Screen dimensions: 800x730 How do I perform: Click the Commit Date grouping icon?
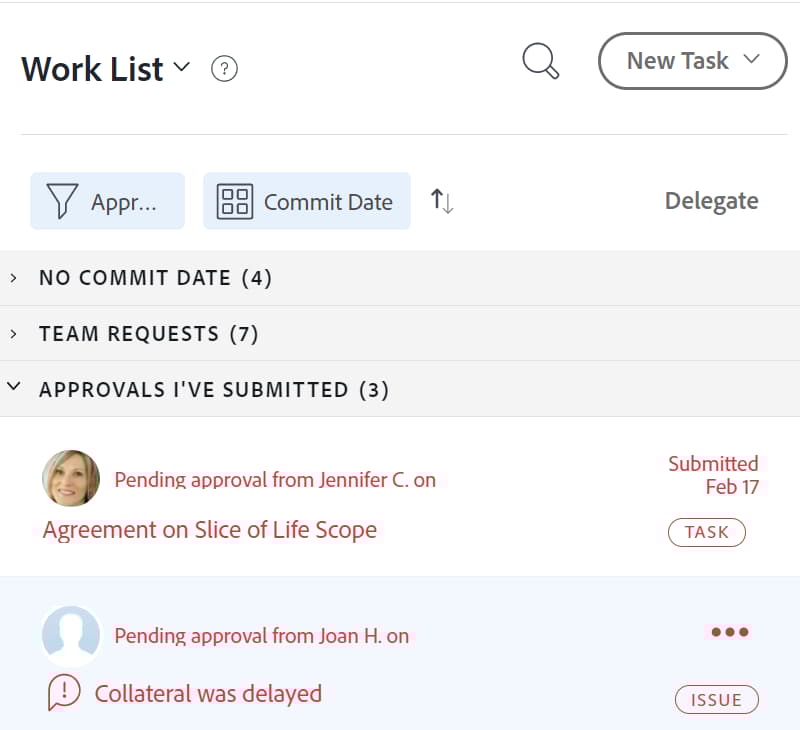234,201
